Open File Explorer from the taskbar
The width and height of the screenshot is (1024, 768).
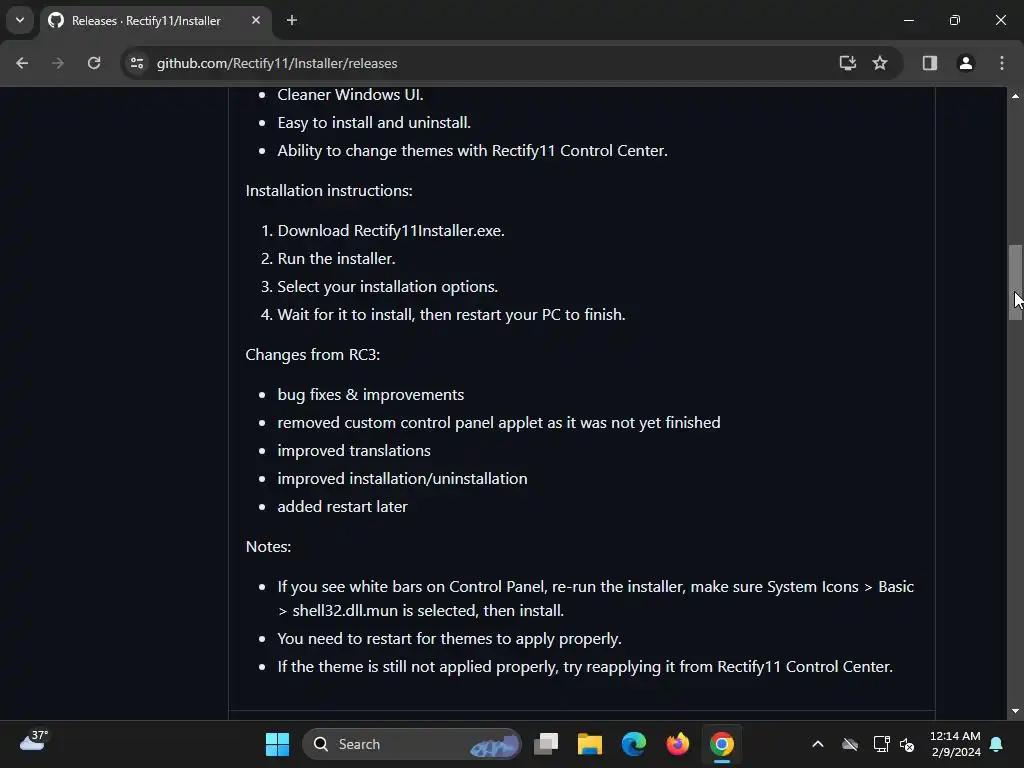tap(590, 744)
